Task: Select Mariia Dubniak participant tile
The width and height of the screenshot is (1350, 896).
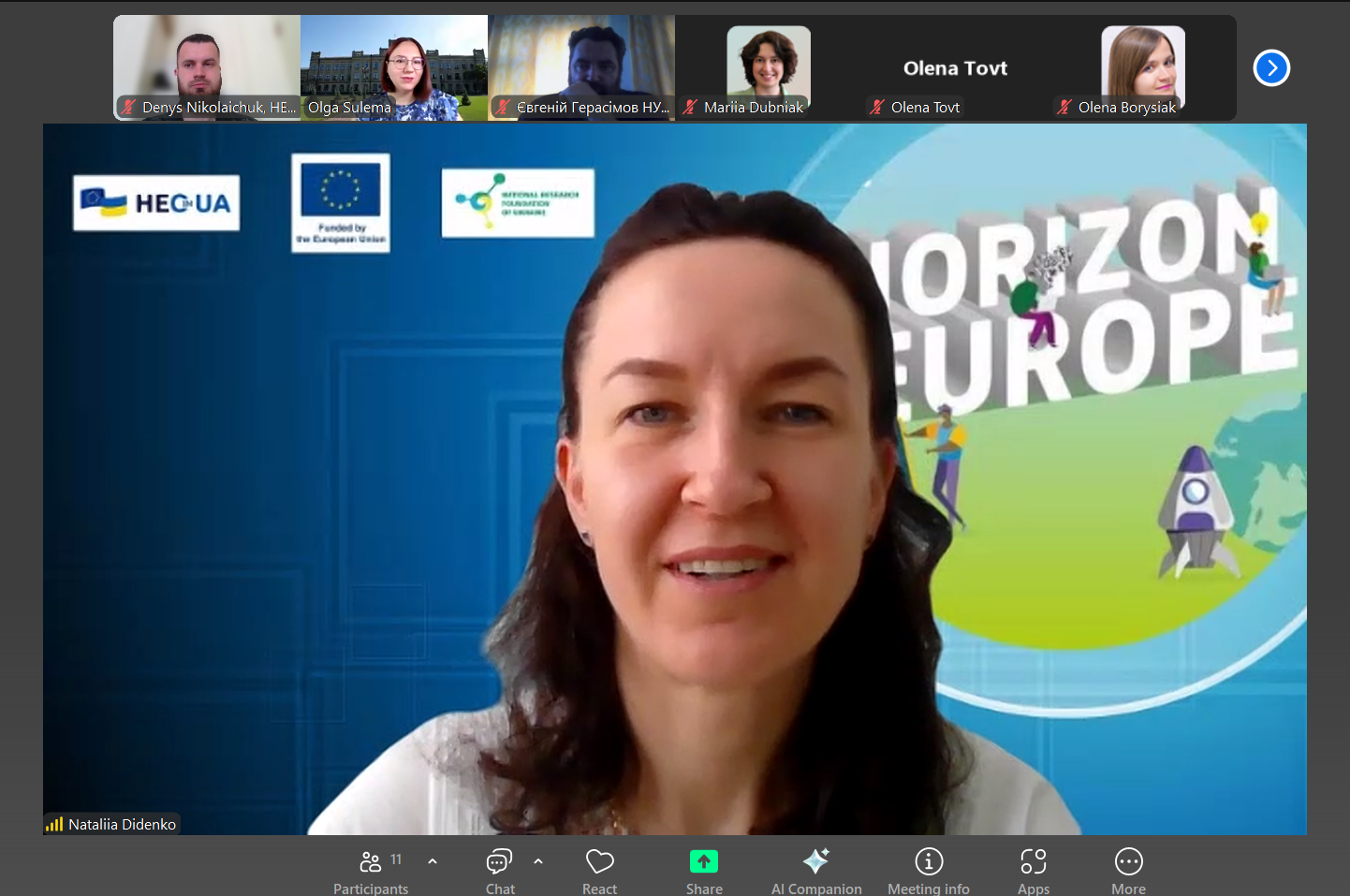Action: (769, 67)
